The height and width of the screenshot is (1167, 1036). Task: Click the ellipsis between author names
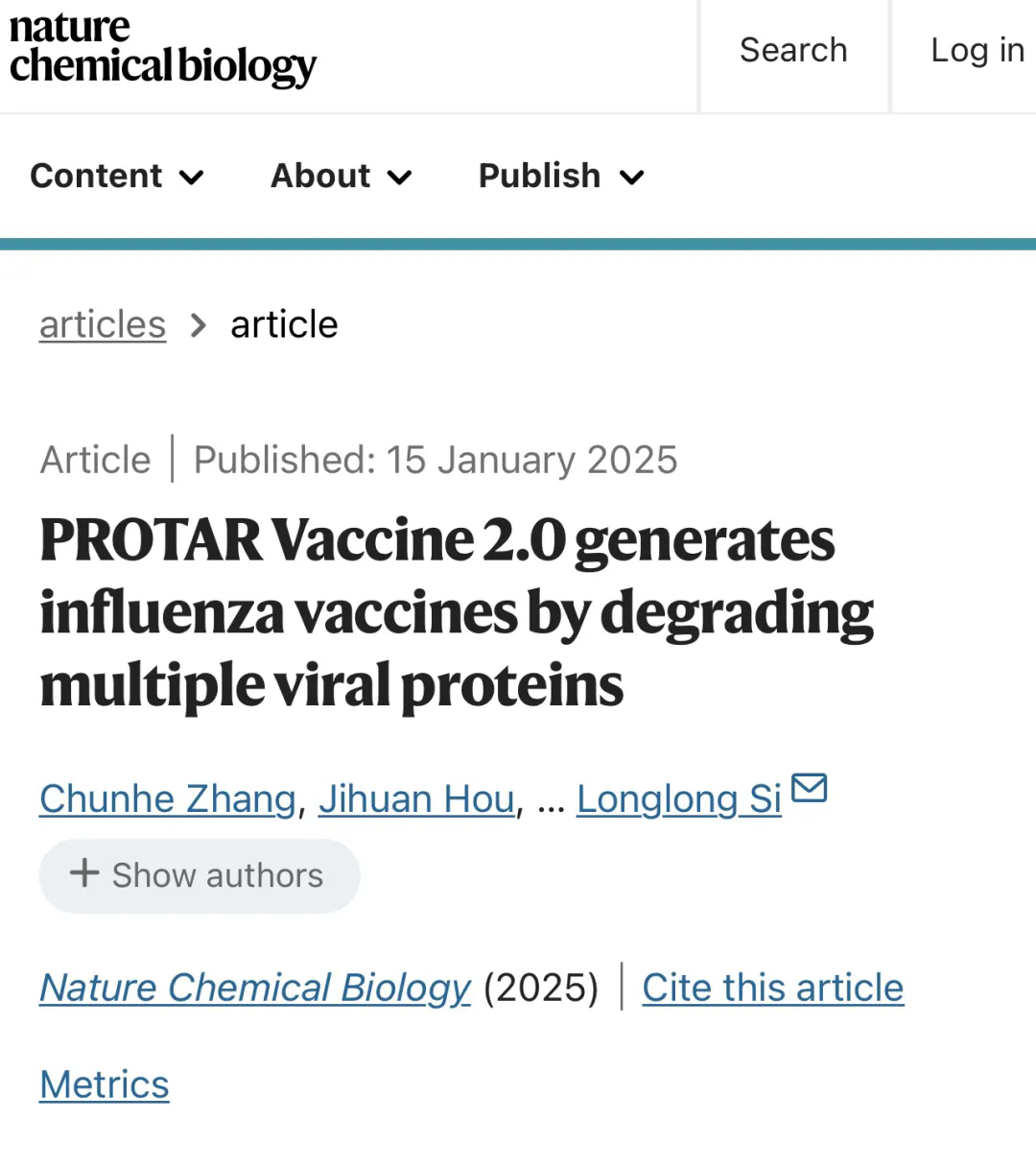point(551,800)
